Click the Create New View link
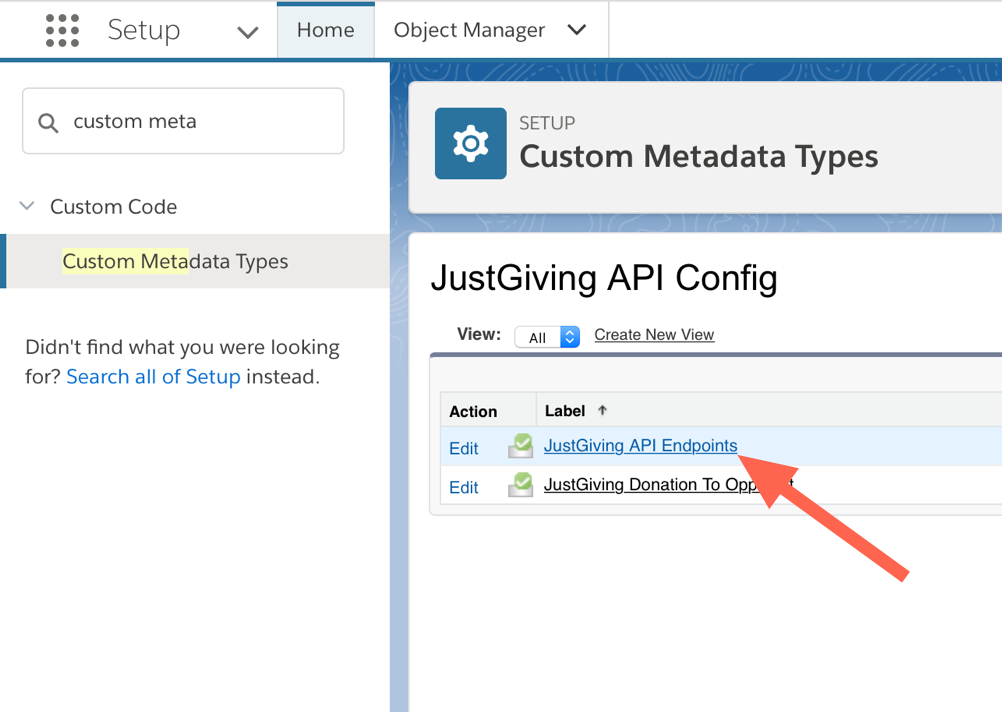The width and height of the screenshot is (1002, 712). [x=654, y=334]
